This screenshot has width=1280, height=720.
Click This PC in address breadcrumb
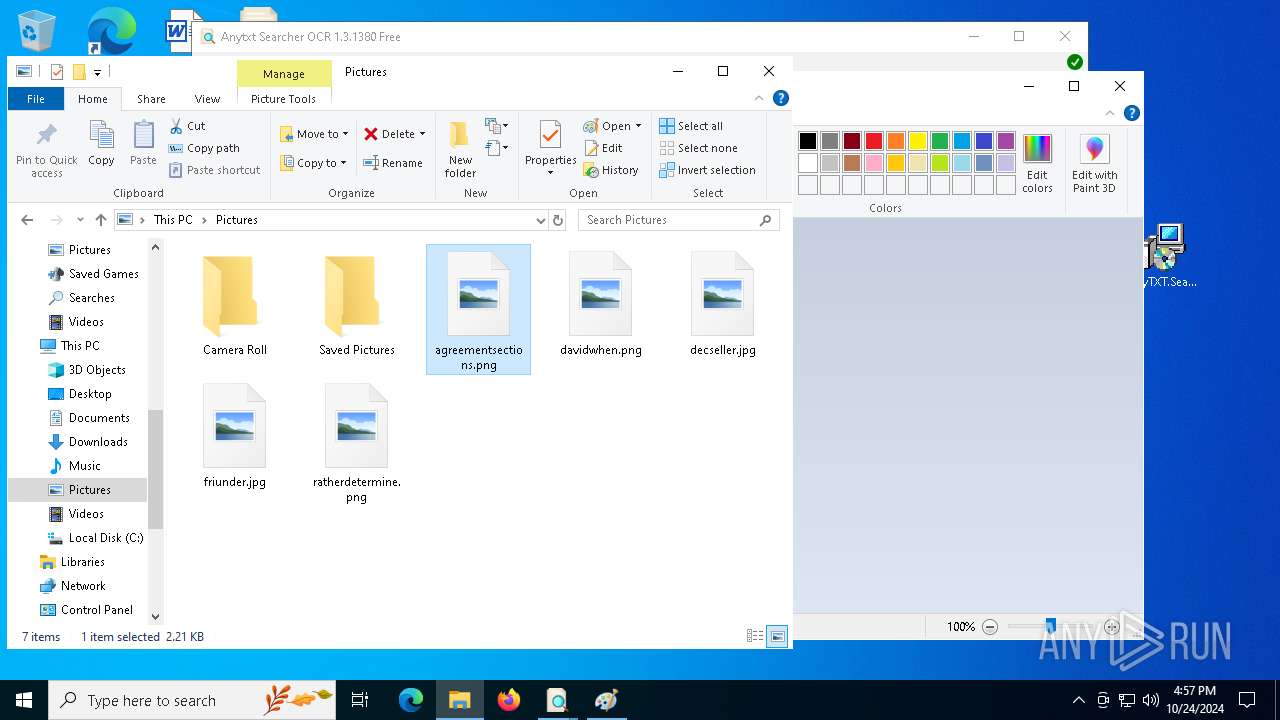click(173, 220)
